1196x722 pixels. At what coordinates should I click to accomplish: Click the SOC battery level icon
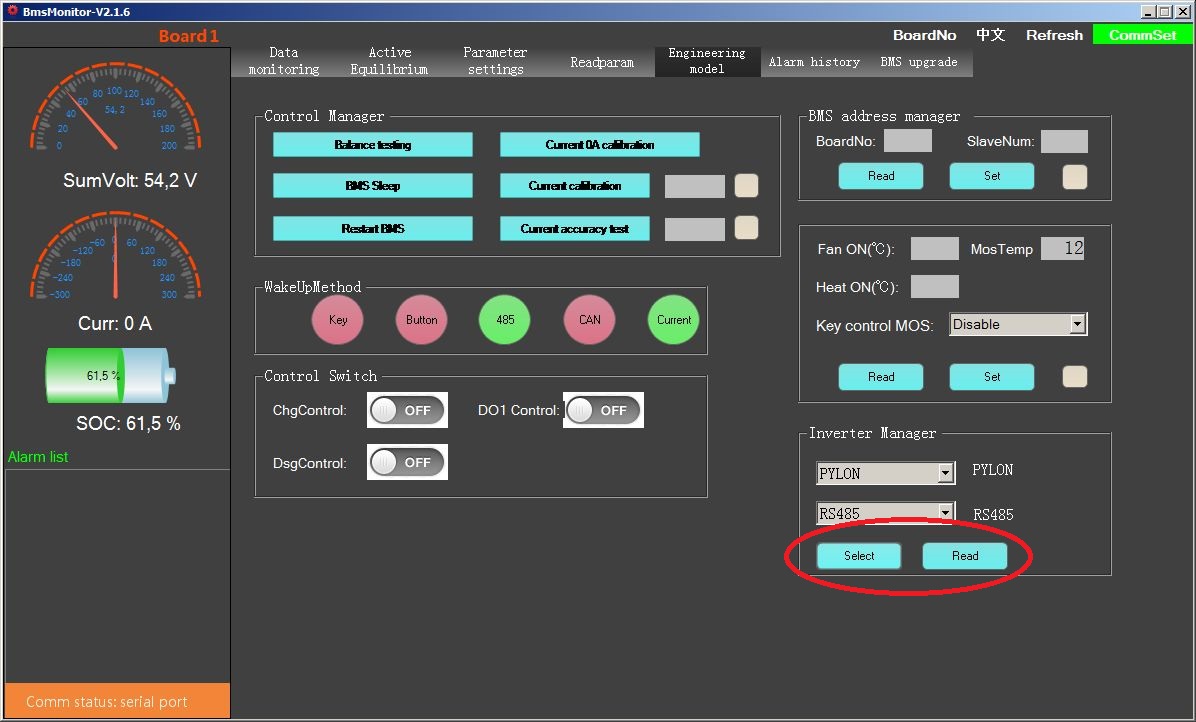111,376
